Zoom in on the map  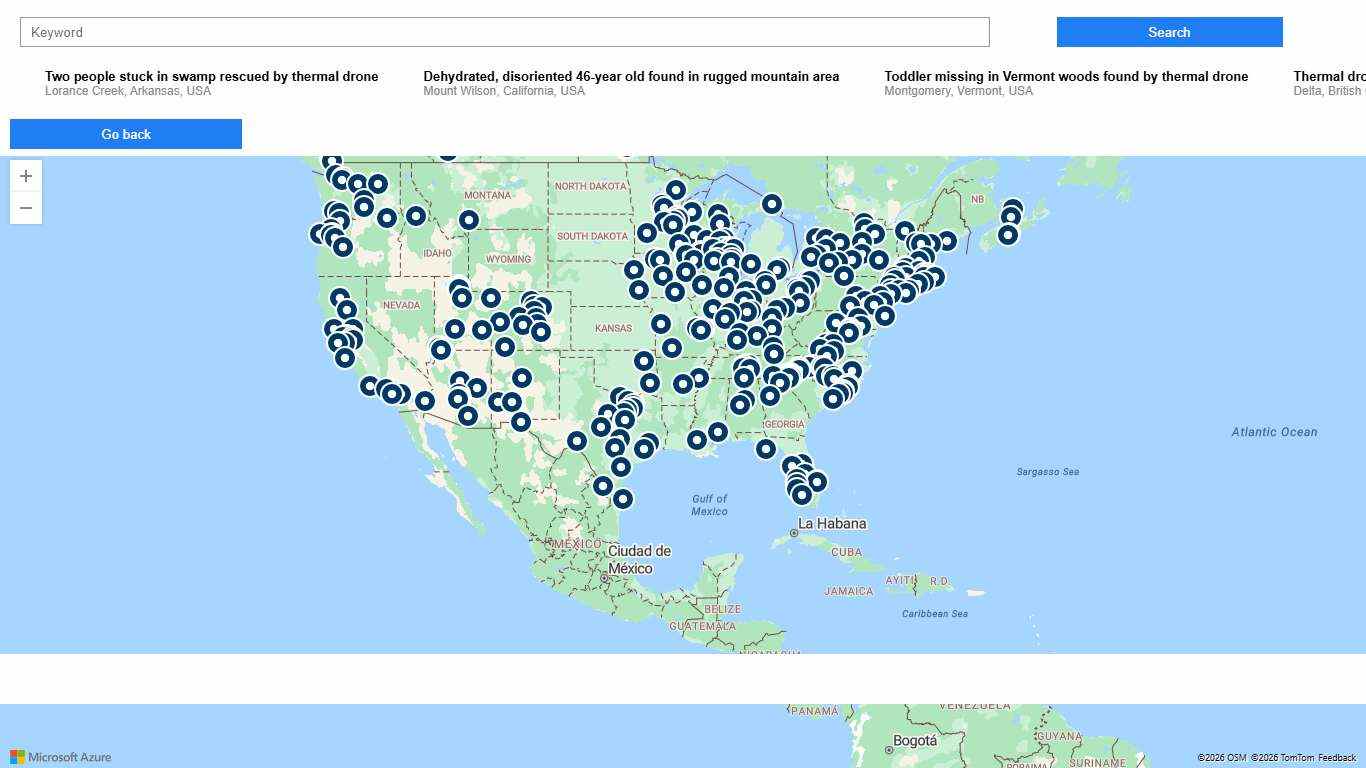click(x=26, y=176)
